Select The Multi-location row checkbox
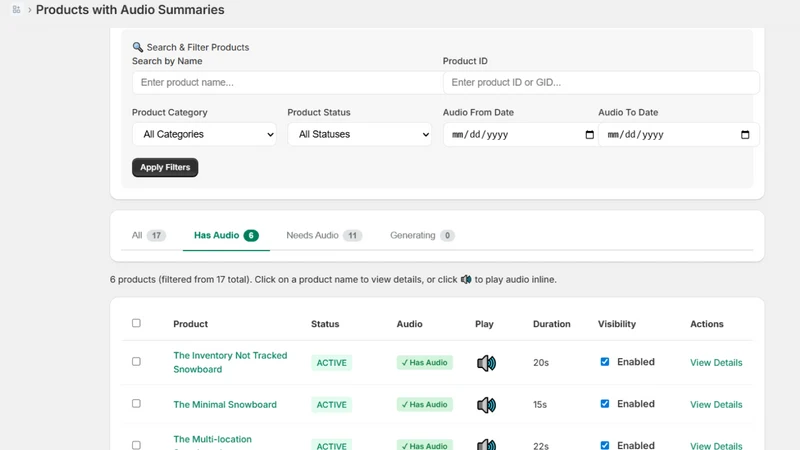The height and width of the screenshot is (450, 800). click(136, 445)
